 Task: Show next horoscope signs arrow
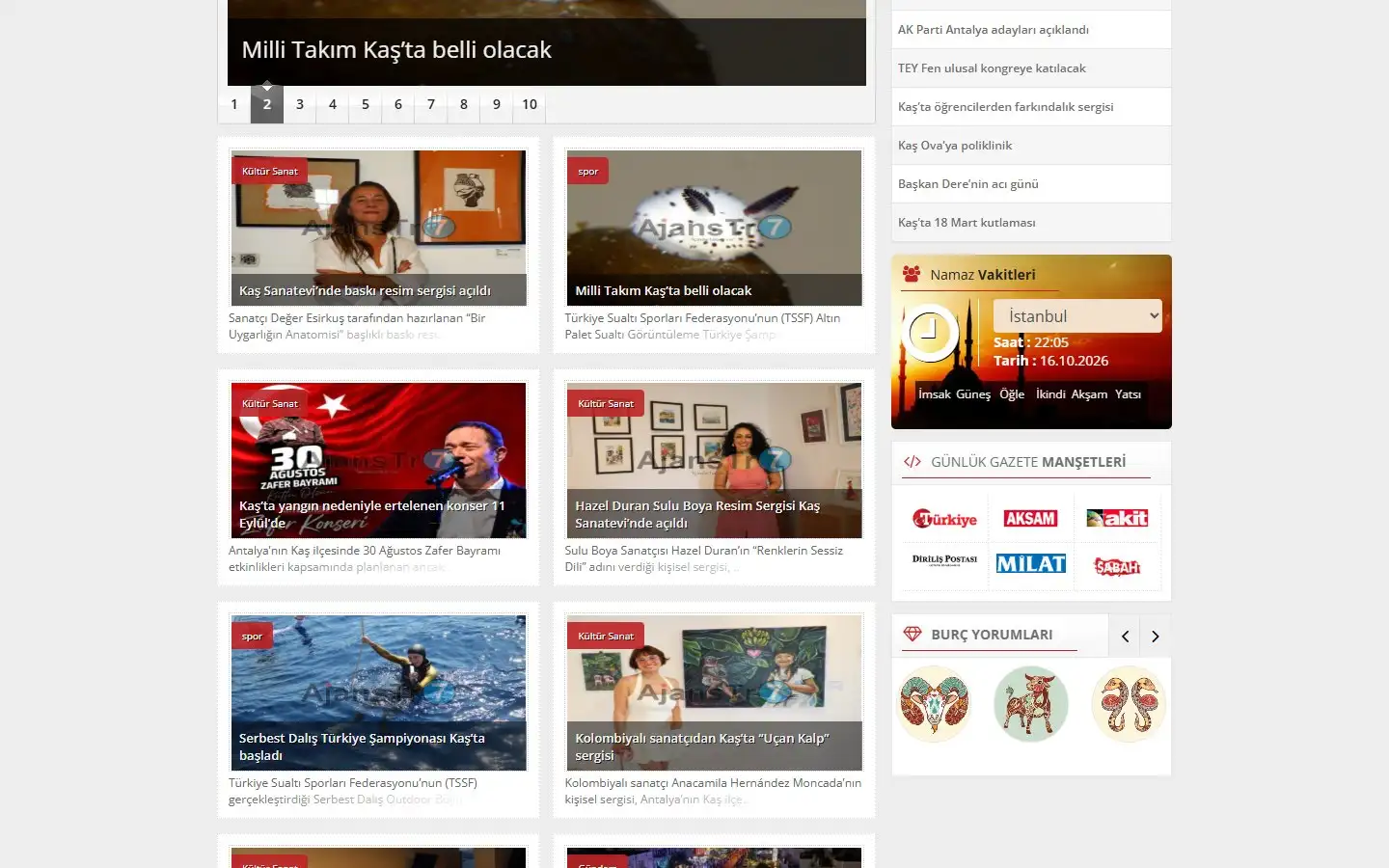tap(1156, 636)
